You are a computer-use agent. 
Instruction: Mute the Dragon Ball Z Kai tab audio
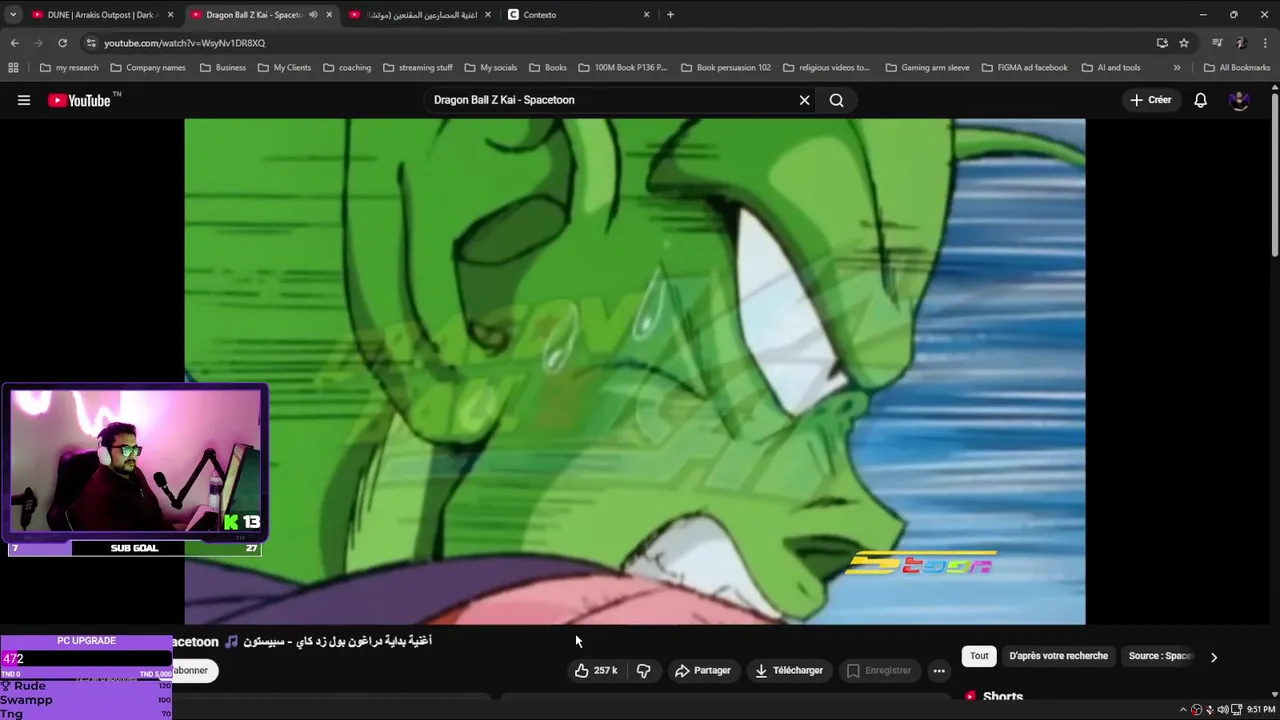[x=313, y=15]
